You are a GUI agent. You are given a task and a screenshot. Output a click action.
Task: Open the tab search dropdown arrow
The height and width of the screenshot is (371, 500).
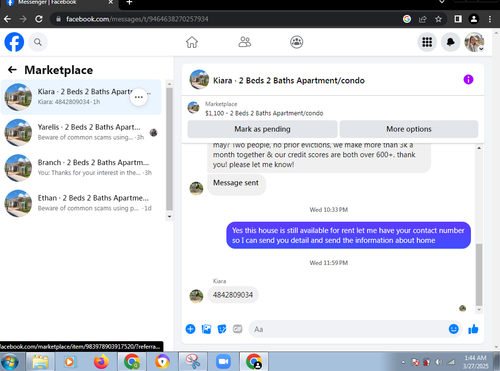point(442,2)
